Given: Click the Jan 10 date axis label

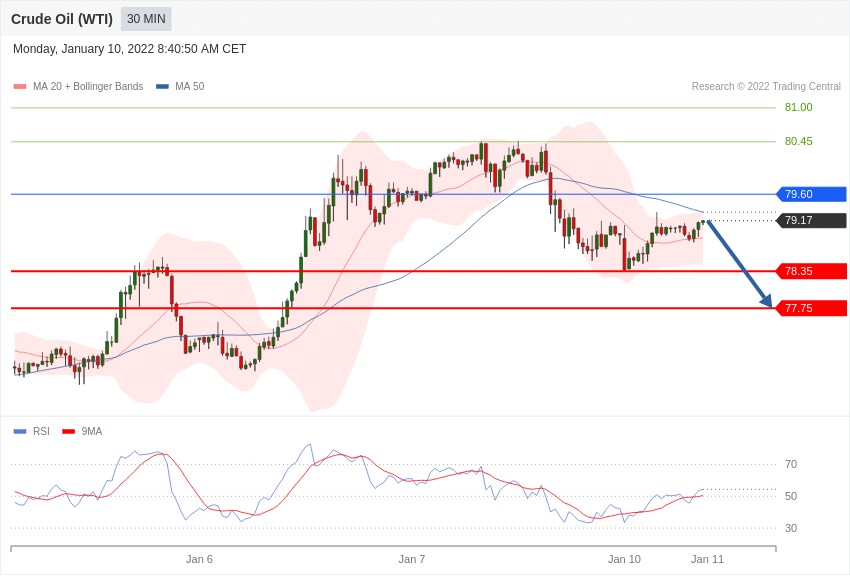Looking at the screenshot, I should 624,559.
